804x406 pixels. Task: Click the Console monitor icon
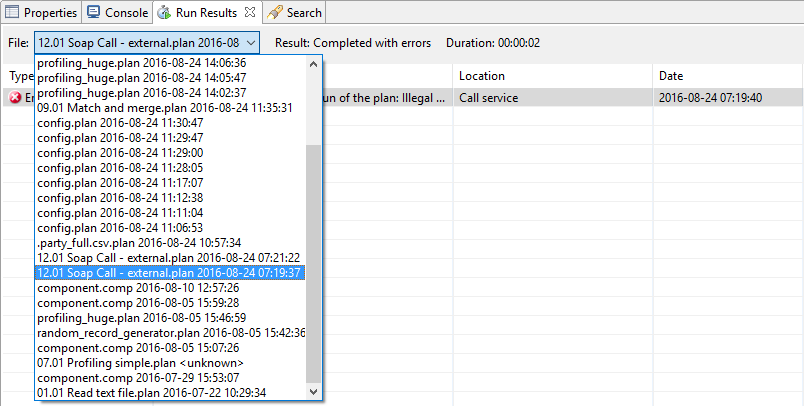click(x=93, y=13)
